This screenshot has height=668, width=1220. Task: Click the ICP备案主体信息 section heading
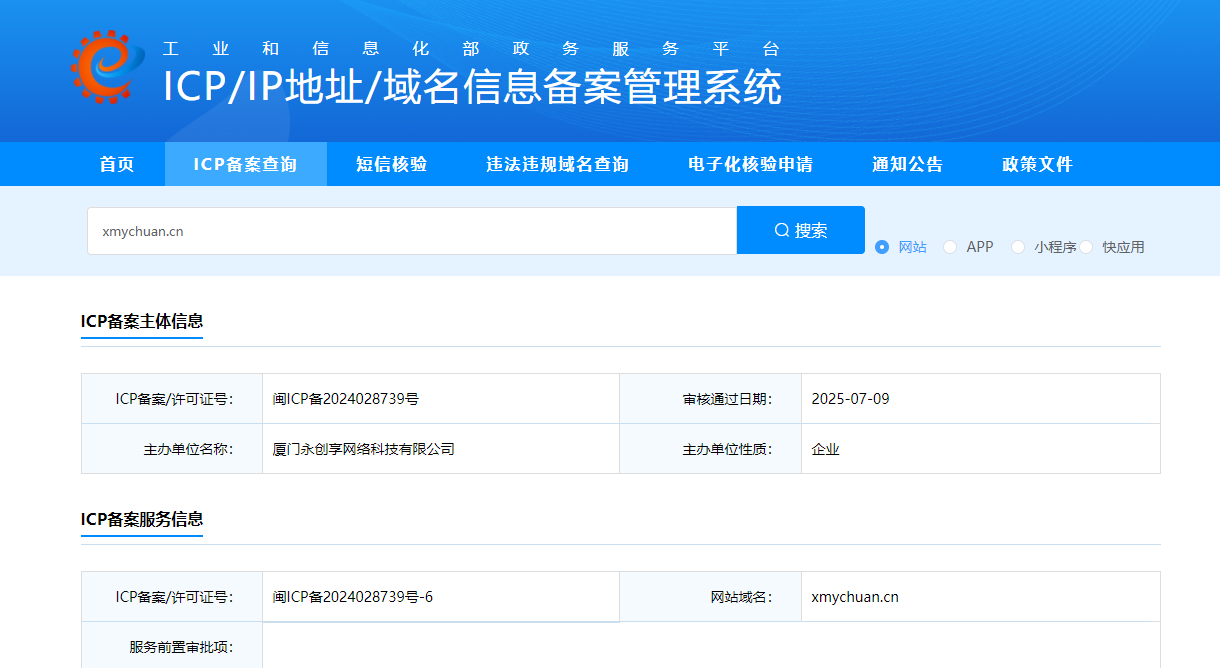tap(142, 321)
